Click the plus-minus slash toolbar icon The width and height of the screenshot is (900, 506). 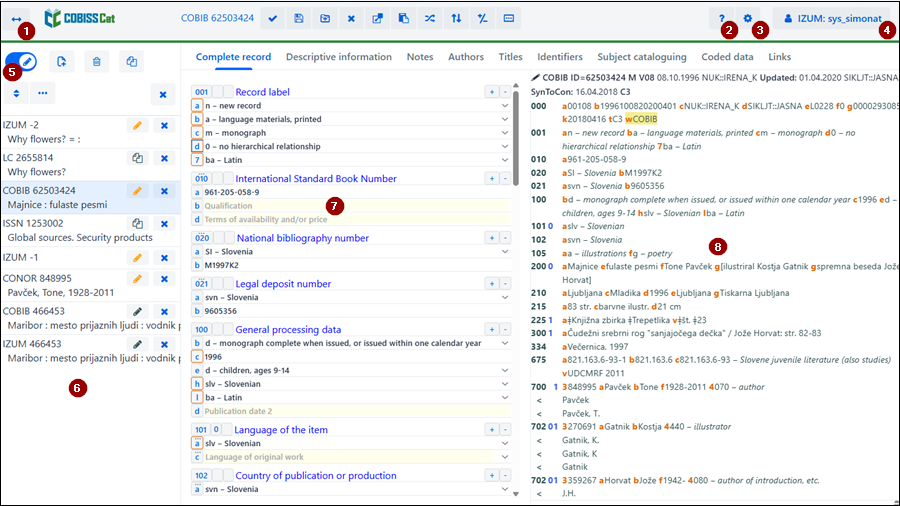[x=482, y=18]
